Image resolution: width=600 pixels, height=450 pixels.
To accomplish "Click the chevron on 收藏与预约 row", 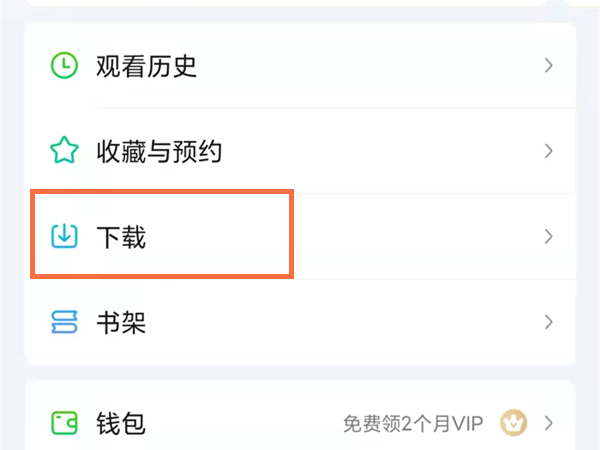I will click(548, 152).
